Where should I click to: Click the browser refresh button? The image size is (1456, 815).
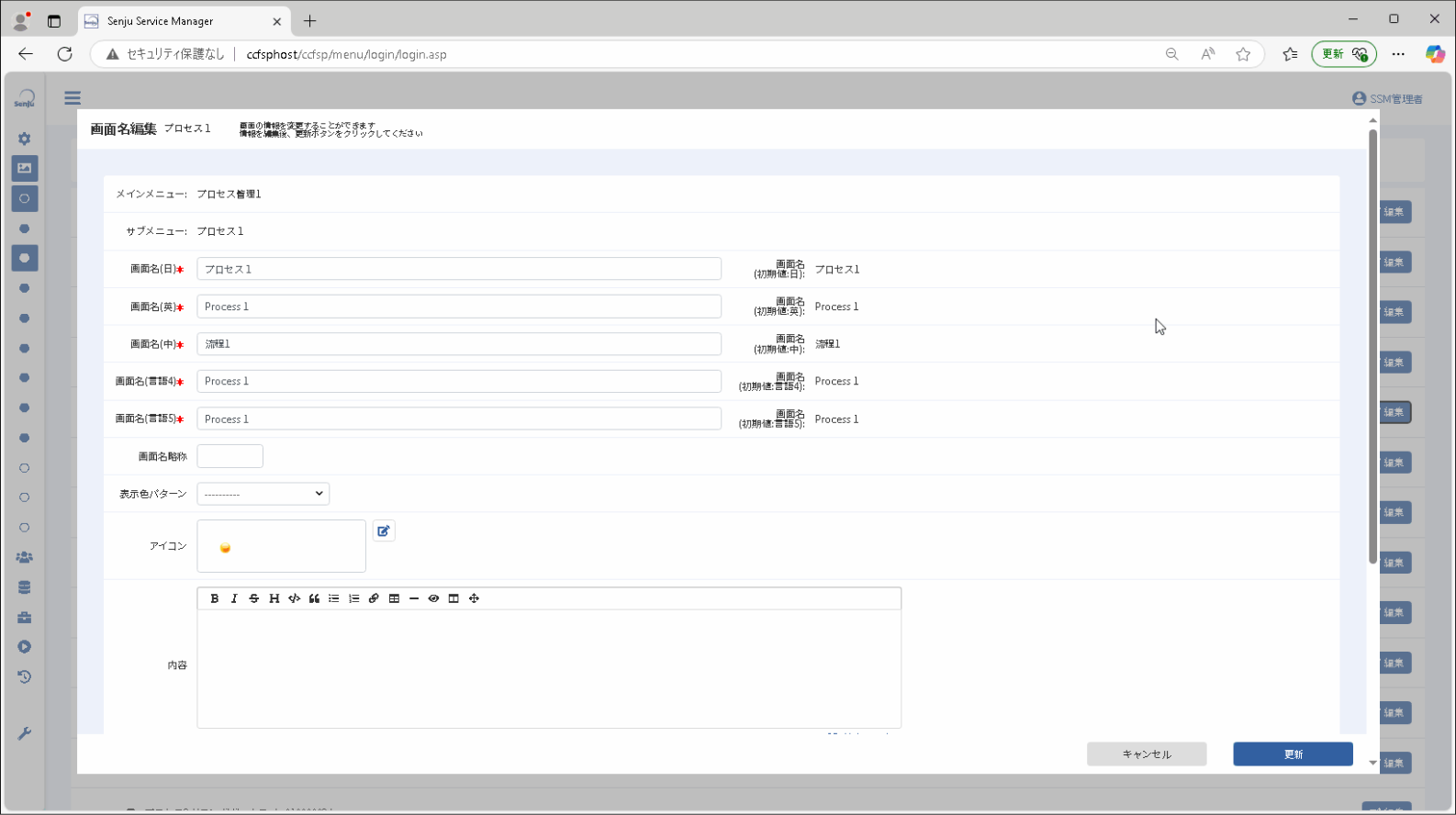point(64,54)
